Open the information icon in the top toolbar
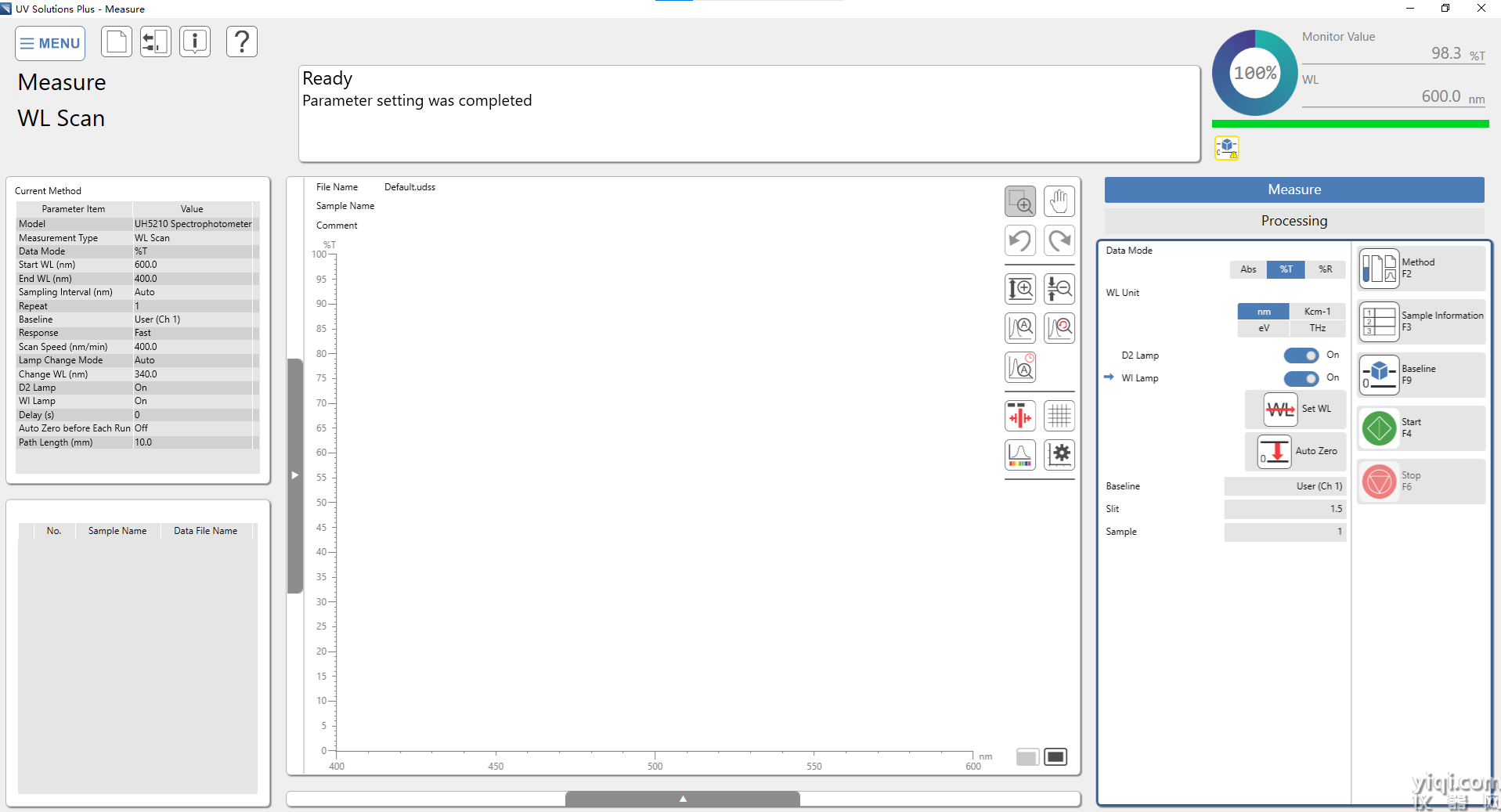The image size is (1501, 812). (195, 42)
